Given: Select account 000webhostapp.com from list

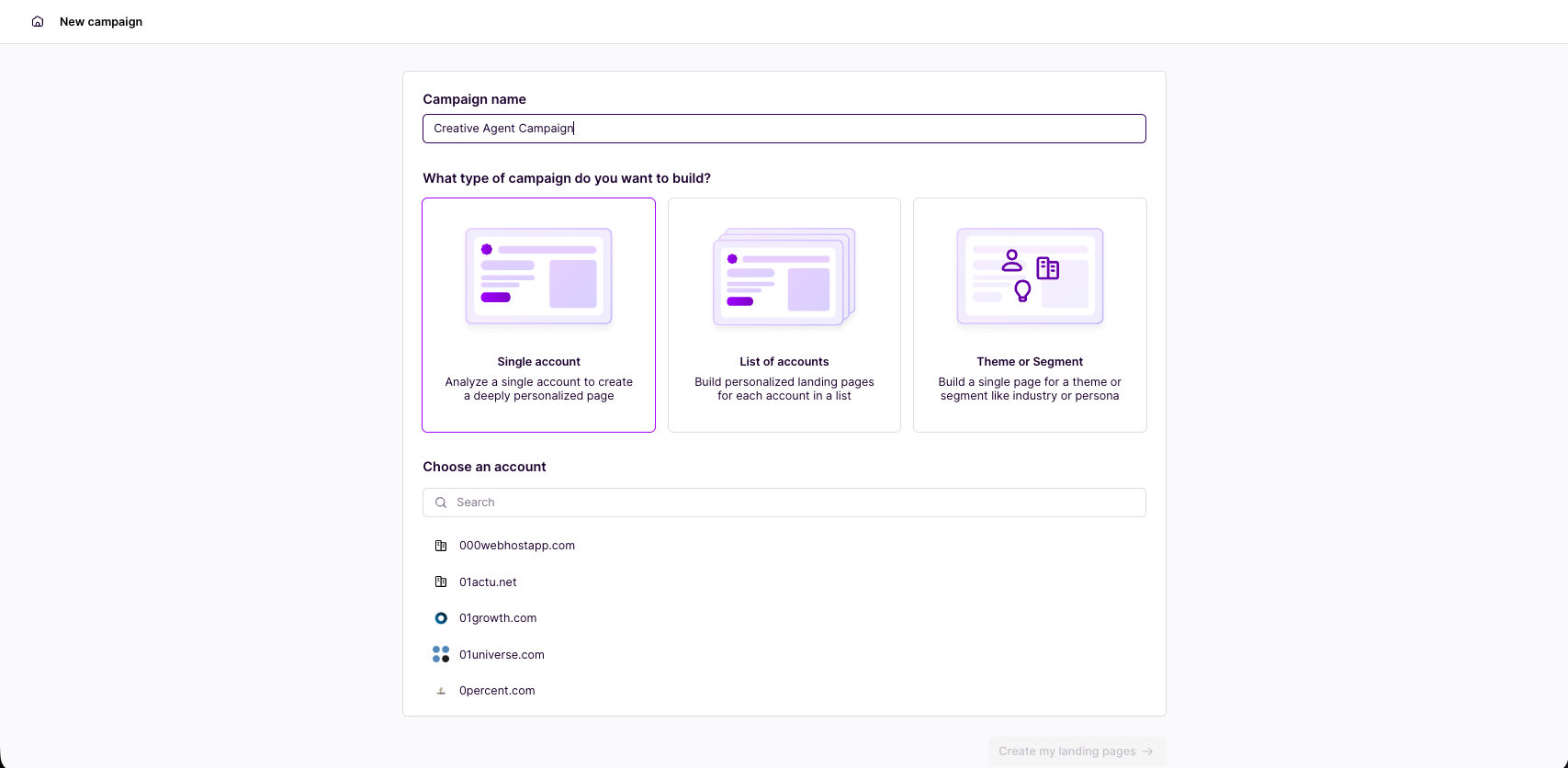Looking at the screenshot, I should (517, 546).
